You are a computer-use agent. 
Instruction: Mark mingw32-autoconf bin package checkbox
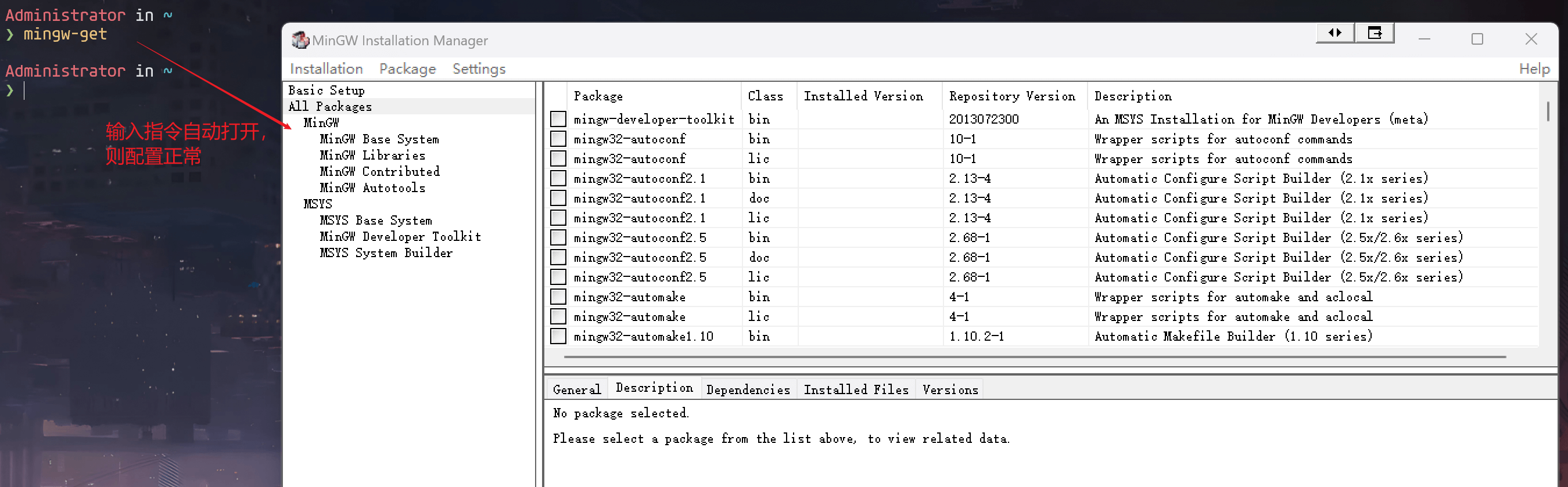(x=558, y=139)
